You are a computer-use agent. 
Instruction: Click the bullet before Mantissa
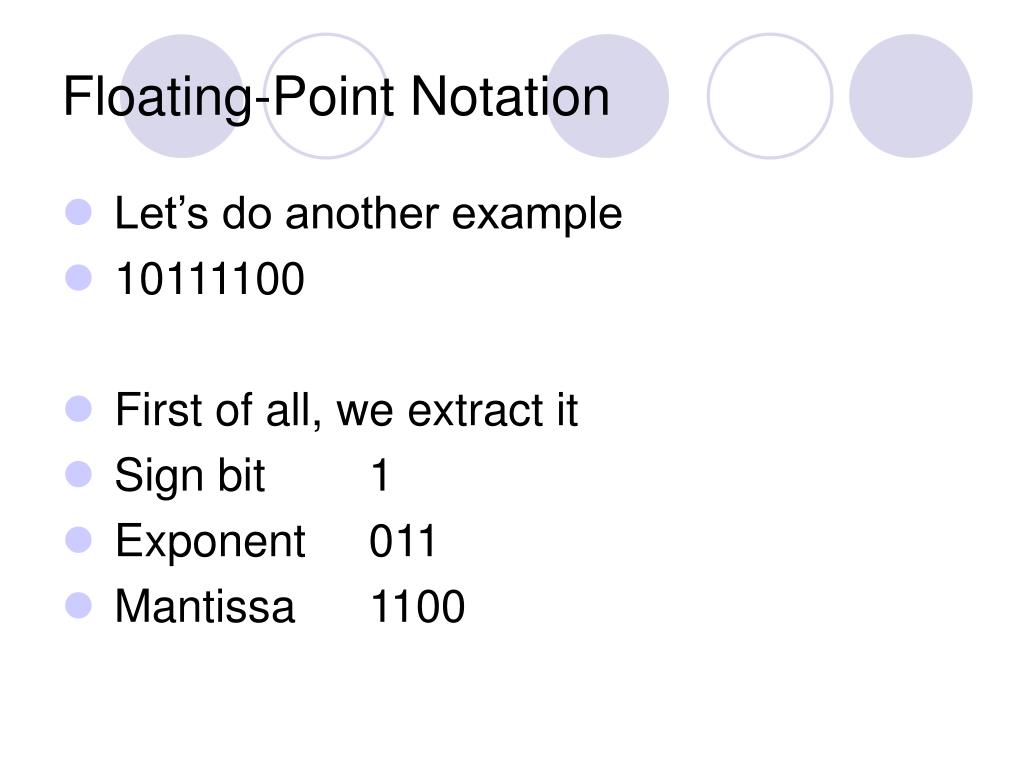pyautogui.click(x=78, y=605)
